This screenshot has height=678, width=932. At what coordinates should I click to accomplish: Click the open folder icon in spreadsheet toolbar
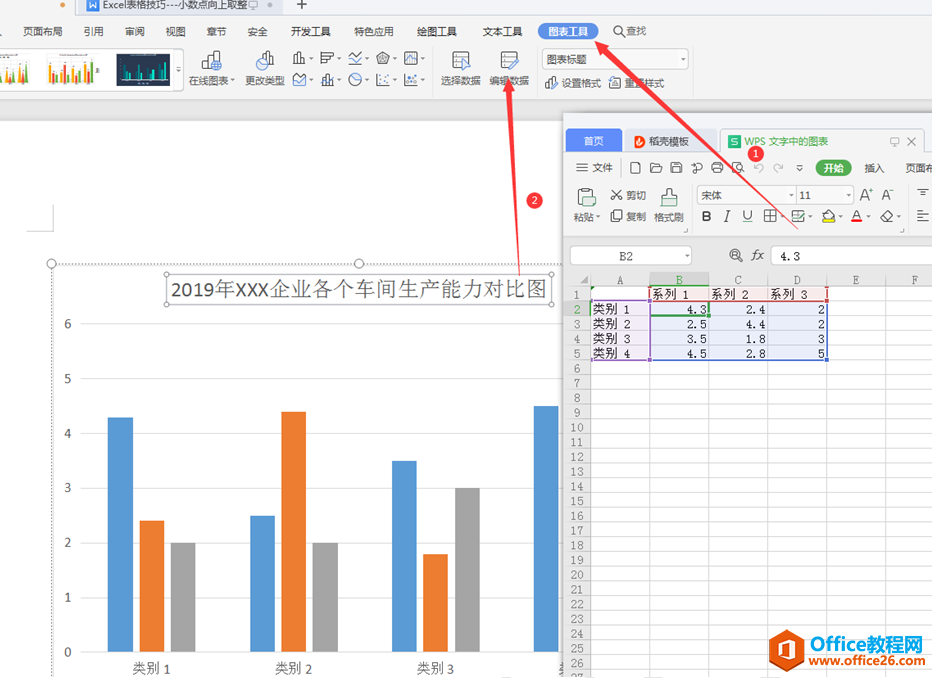[656, 168]
